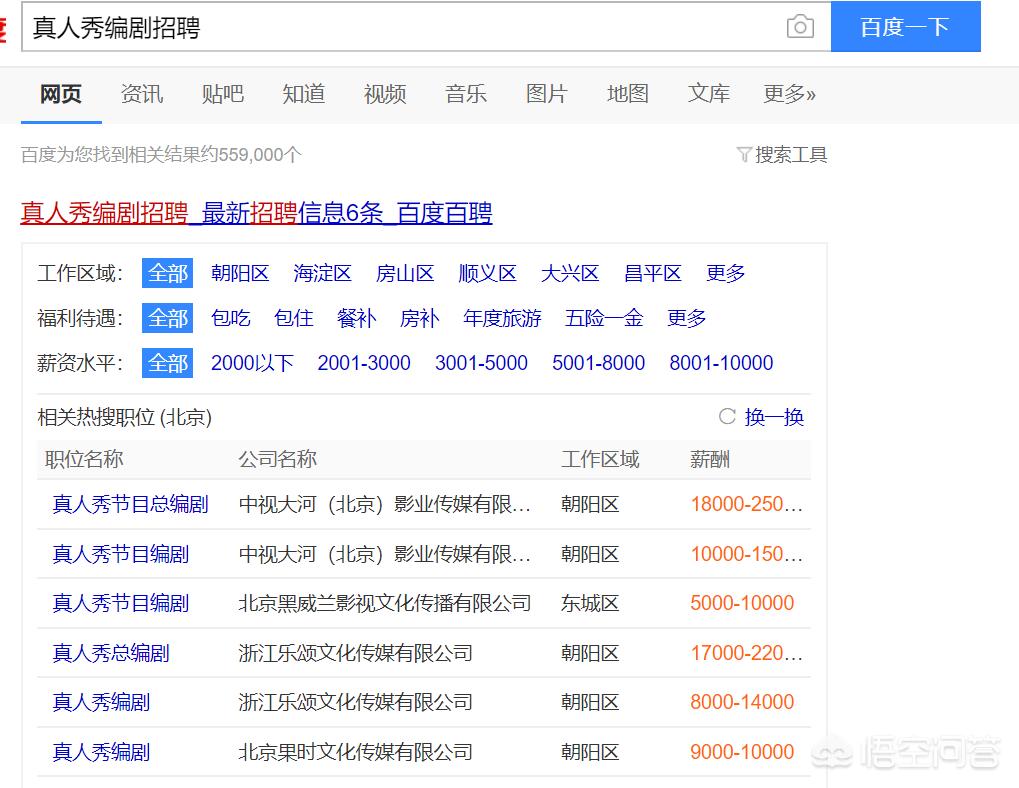Focus the search box containing 真人秀编剧招聘

(426, 27)
